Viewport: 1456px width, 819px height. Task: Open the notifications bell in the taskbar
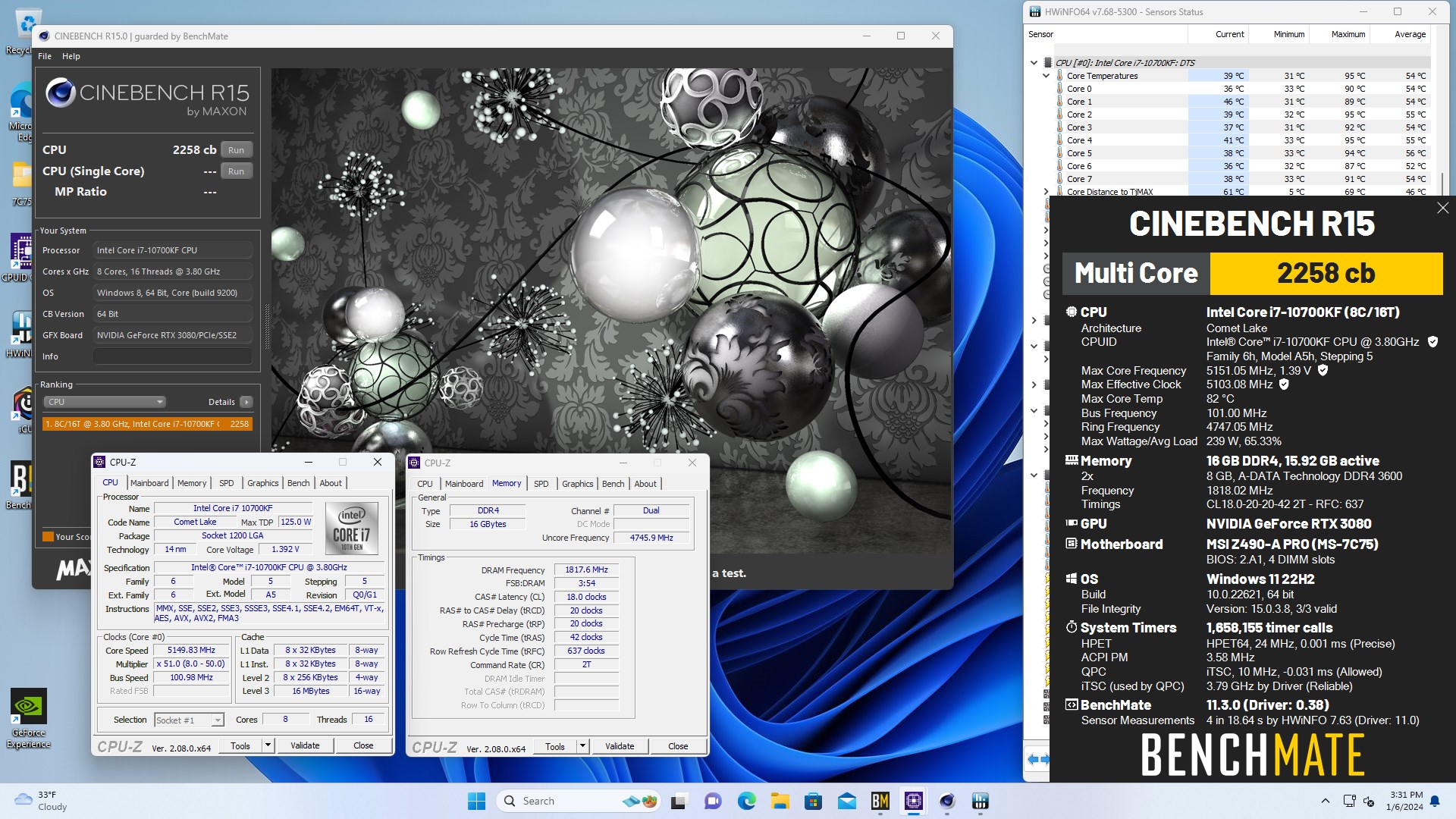coord(1434,801)
